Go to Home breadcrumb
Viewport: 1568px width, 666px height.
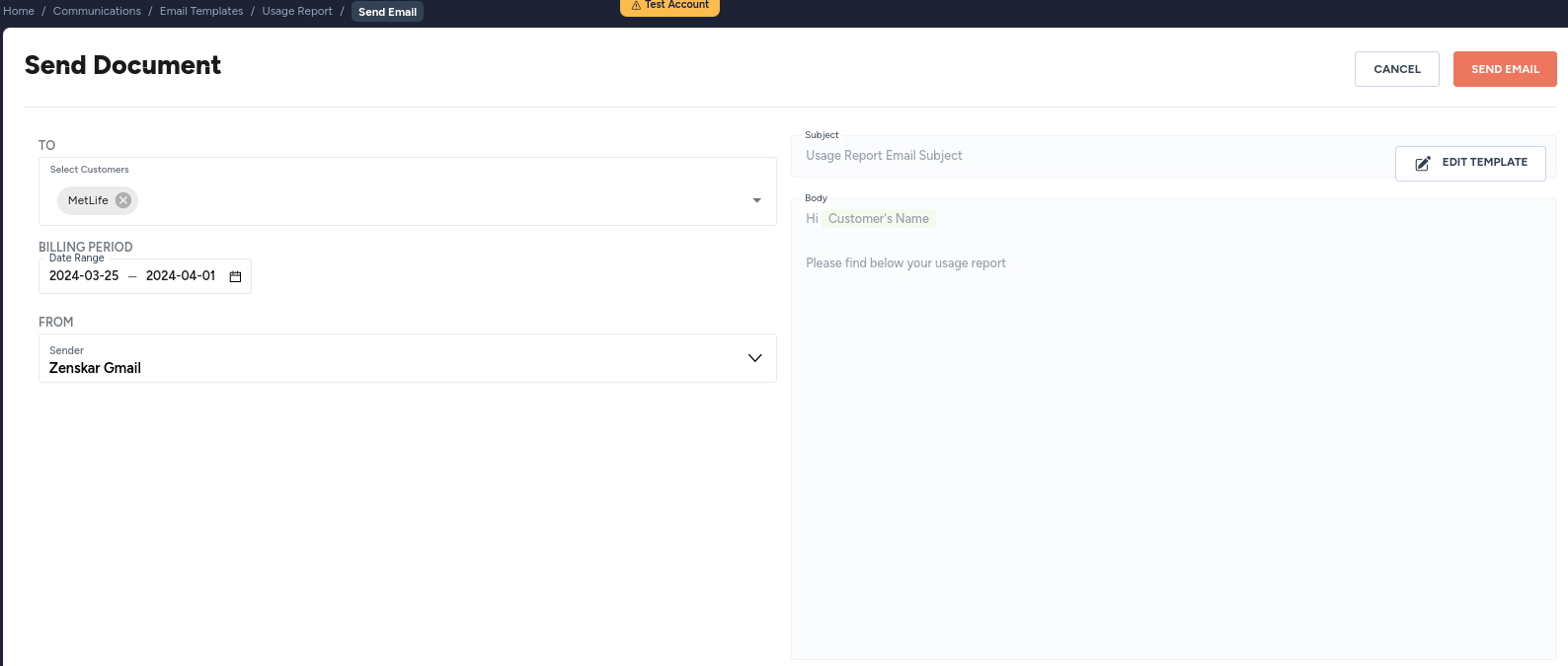(19, 11)
